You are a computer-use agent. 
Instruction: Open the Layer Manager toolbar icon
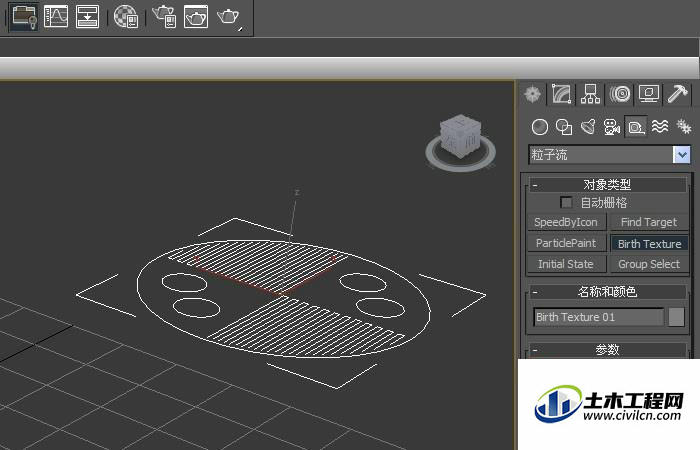(24, 17)
